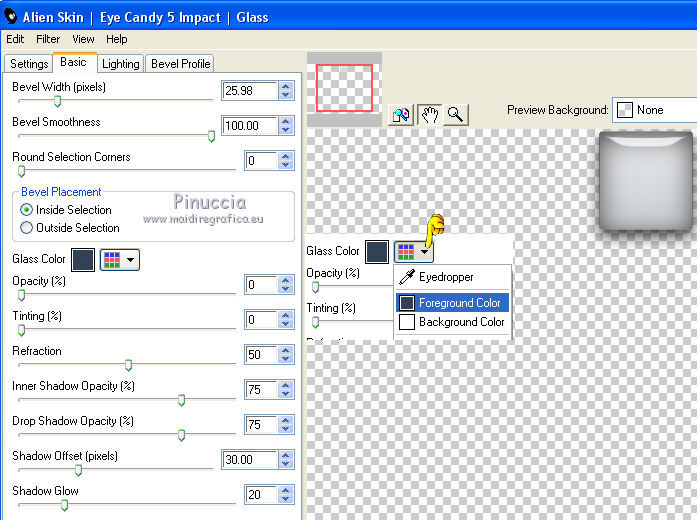Click the Eyedropper option in color menu
Screen dimensions: 697x520
[x=453, y=277]
